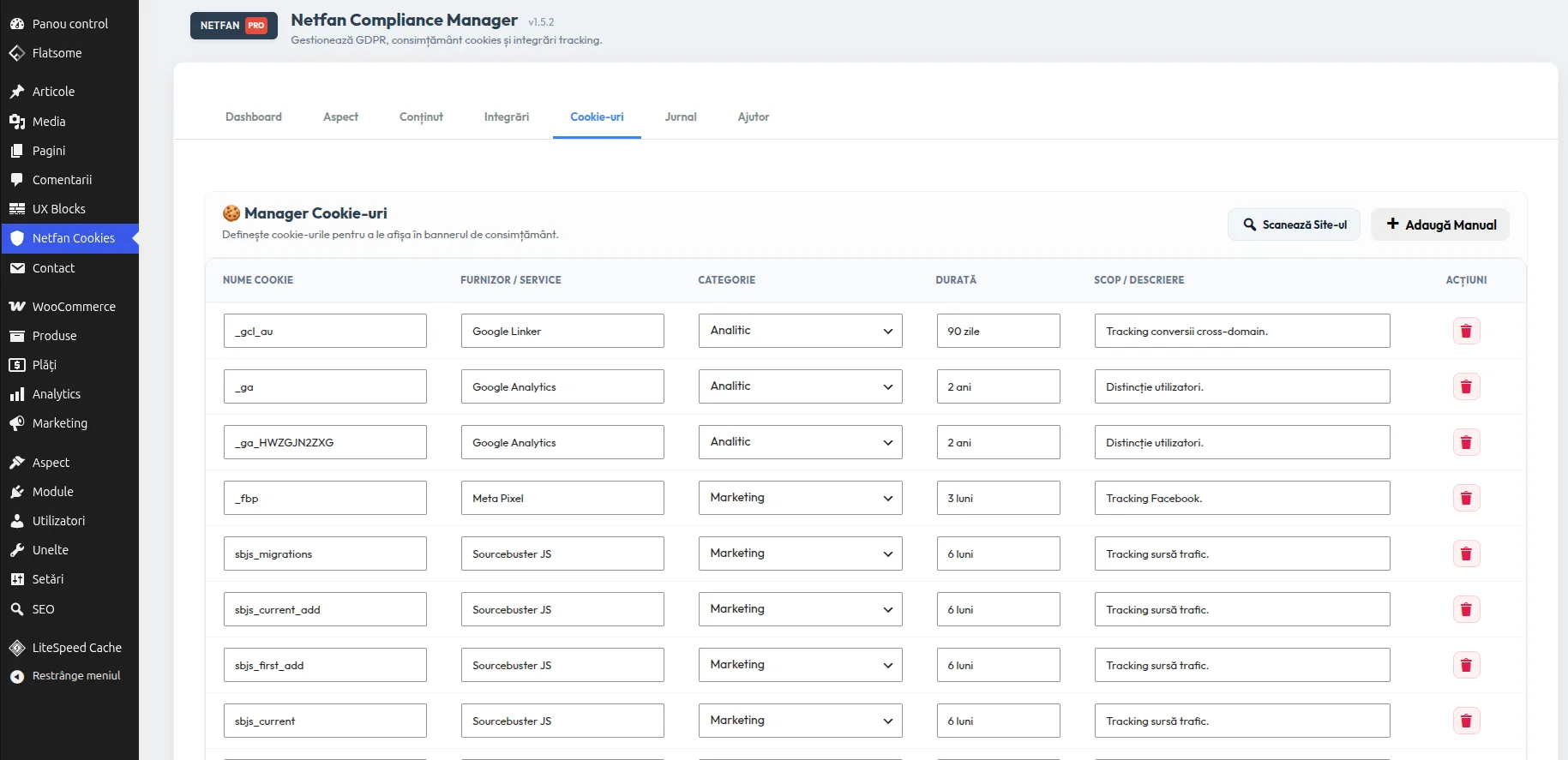This screenshot has width=1568, height=760.
Task: Select the Cookie-uri tab
Action: click(597, 117)
